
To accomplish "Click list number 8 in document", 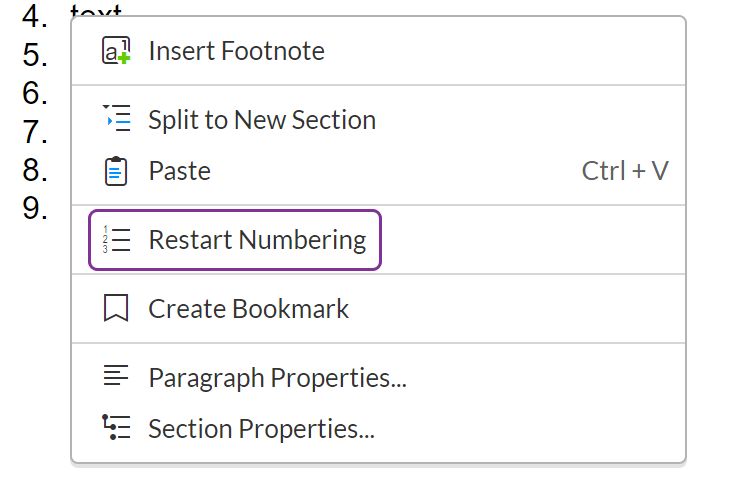I will 35,170.
